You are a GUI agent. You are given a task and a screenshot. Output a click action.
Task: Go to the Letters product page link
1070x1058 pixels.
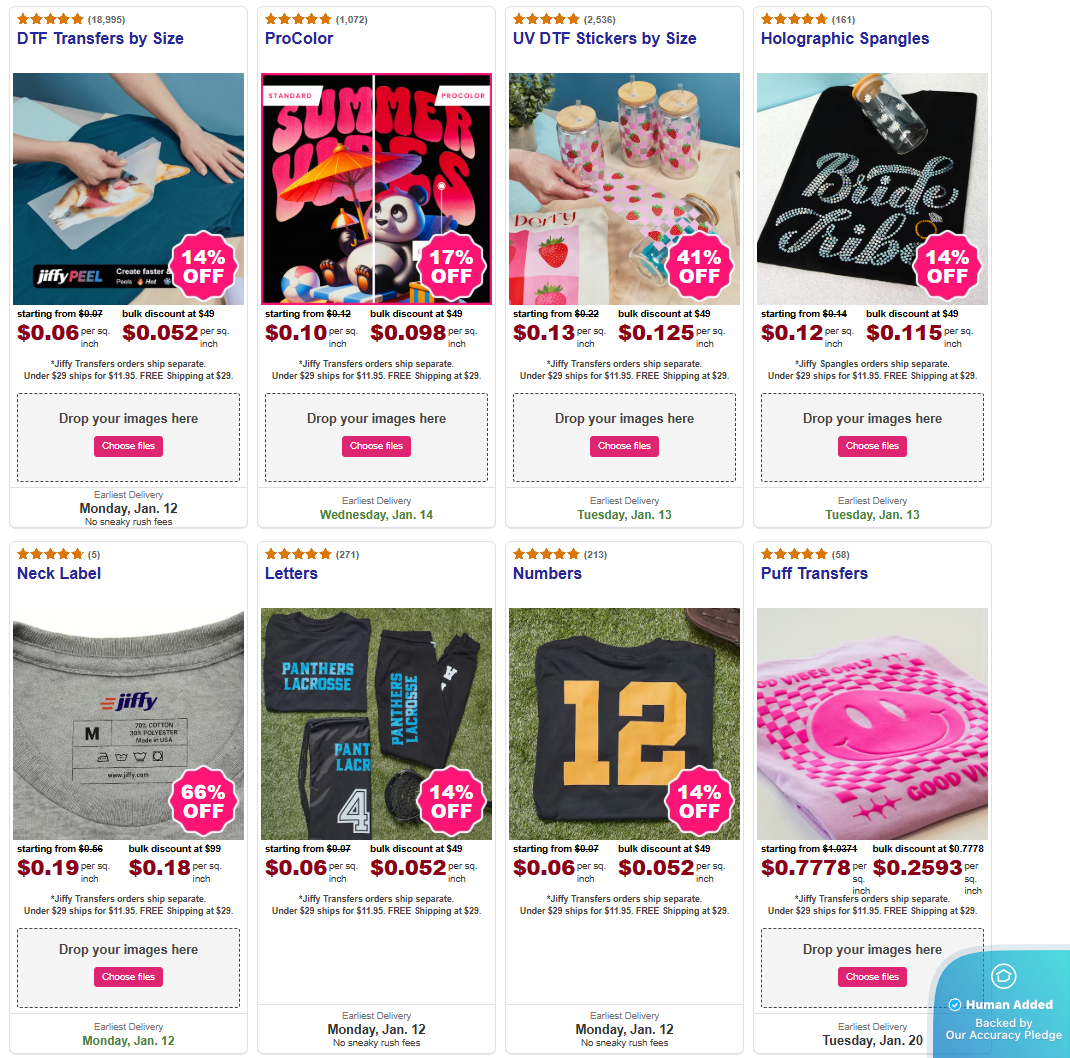291,574
